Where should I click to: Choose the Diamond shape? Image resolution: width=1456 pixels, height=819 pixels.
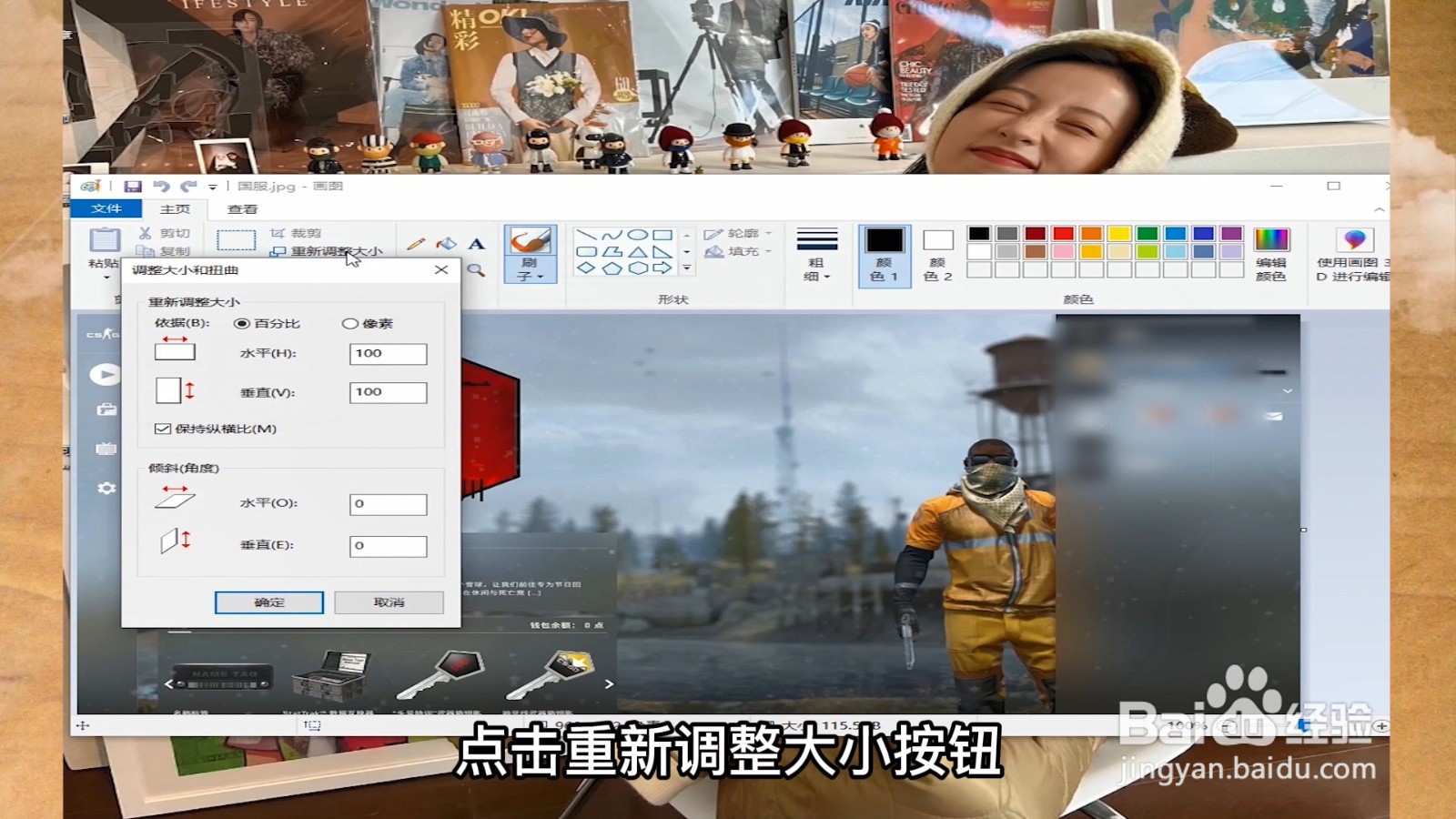click(x=586, y=268)
